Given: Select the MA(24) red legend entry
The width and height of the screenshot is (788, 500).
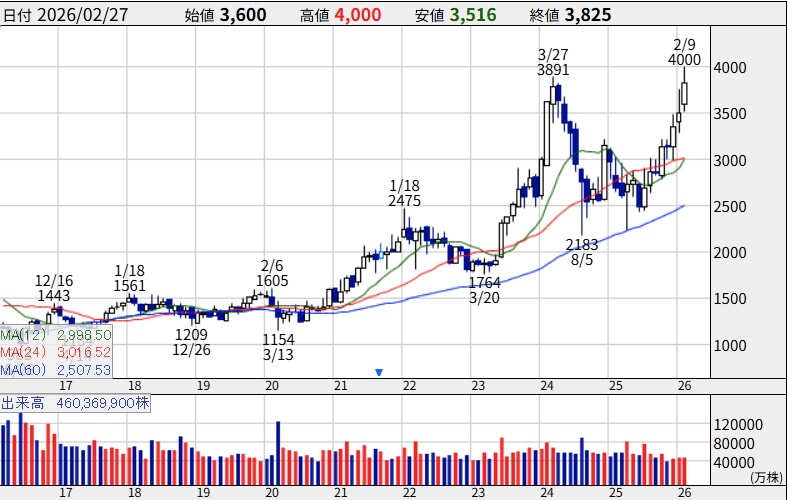Looking at the screenshot, I should tap(55, 351).
